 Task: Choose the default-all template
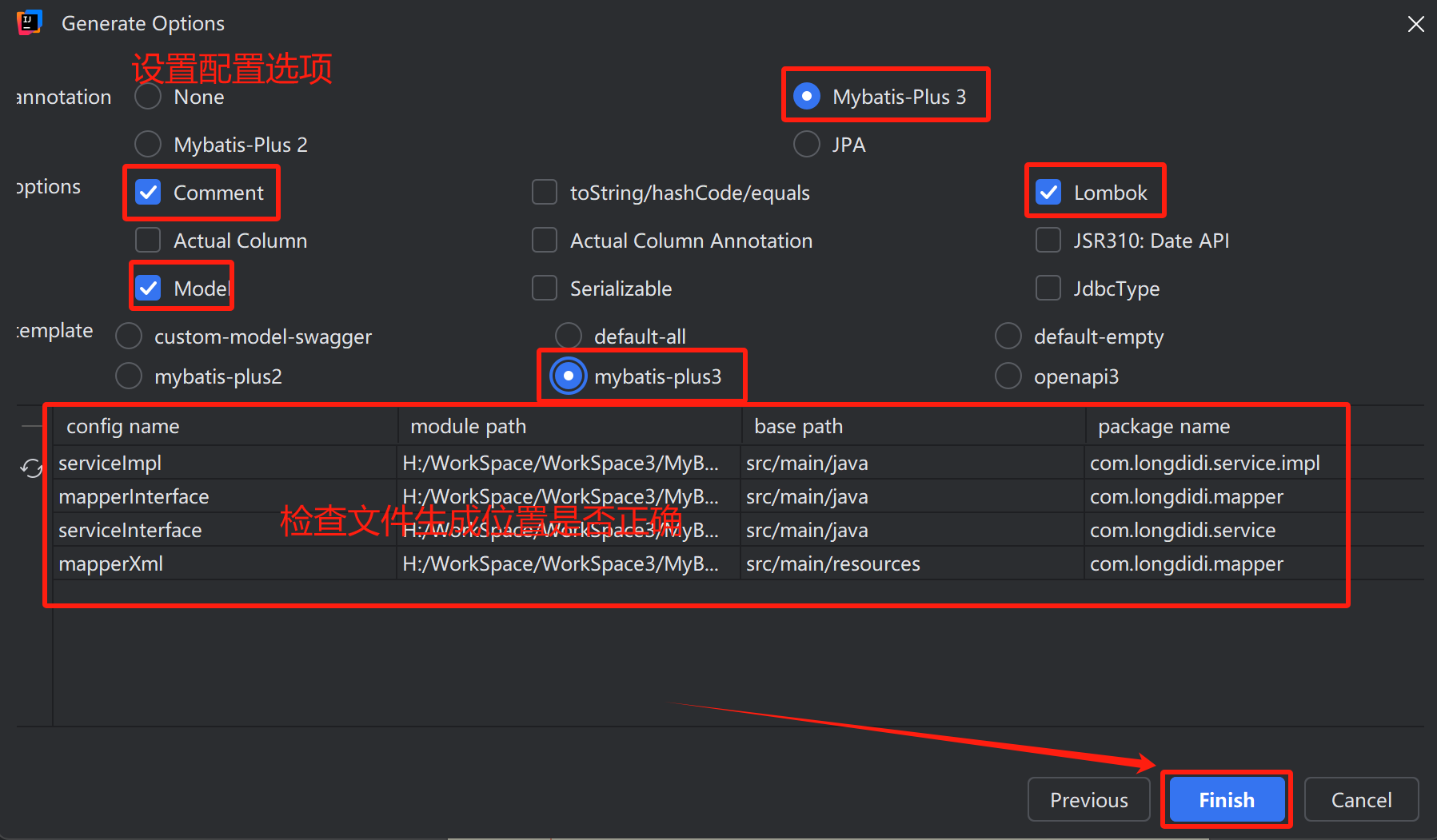[569, 336]
